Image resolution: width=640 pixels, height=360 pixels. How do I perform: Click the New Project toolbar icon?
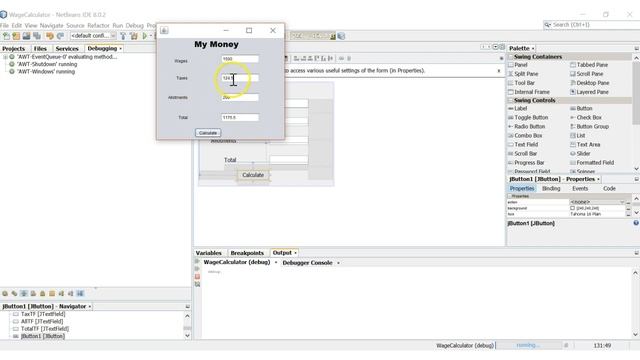[16, 36]
